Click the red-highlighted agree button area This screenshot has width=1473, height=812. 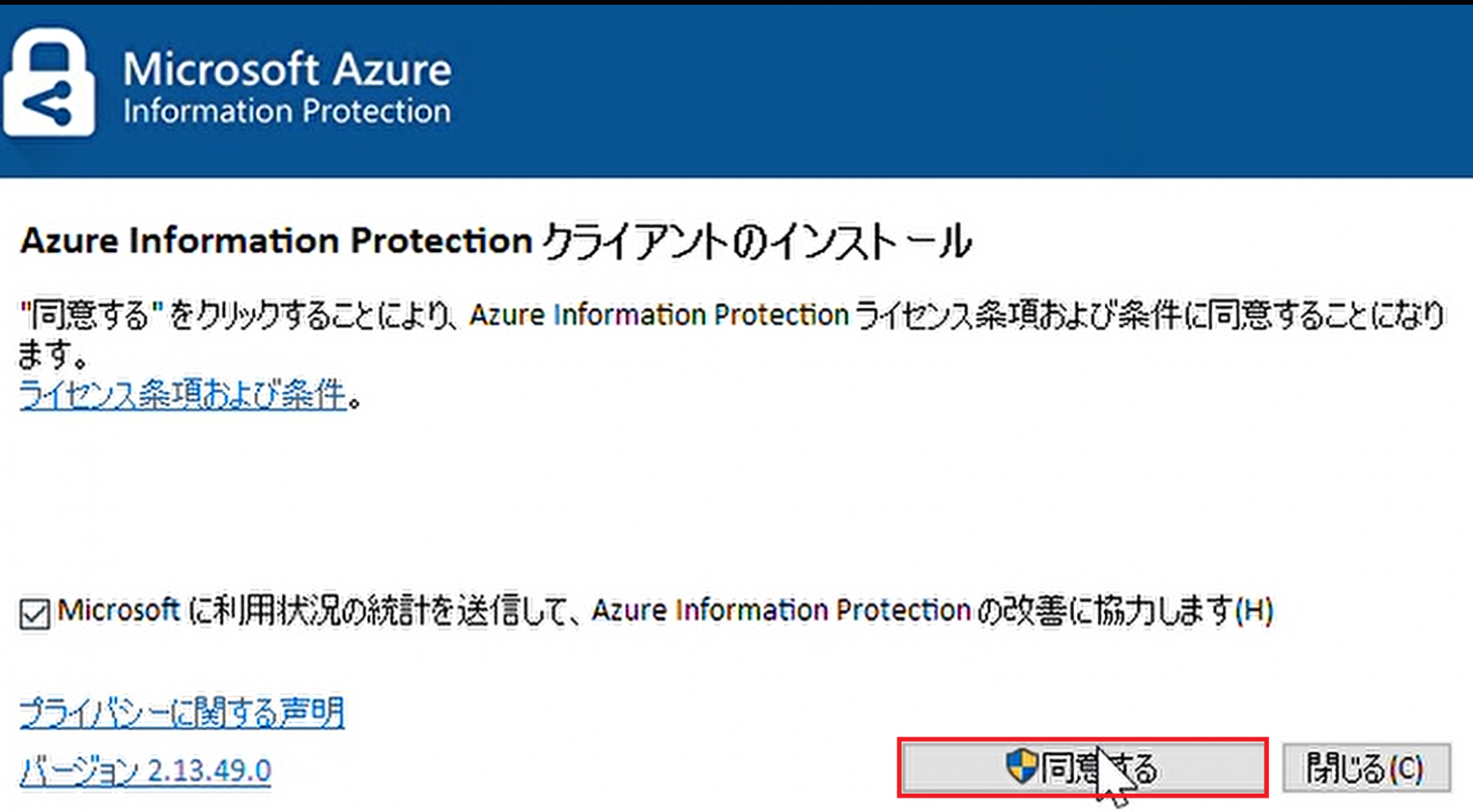tap(1084, 767)
